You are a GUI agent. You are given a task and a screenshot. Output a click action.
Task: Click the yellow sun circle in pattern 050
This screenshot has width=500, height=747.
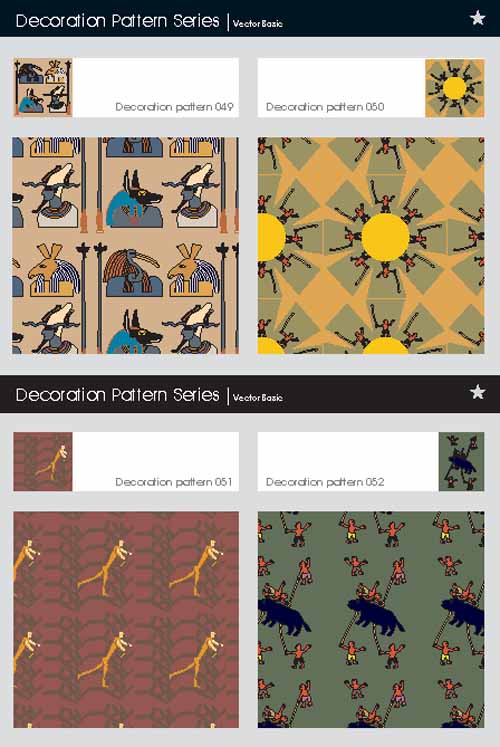pyautogui.click(x=385, y=237)
